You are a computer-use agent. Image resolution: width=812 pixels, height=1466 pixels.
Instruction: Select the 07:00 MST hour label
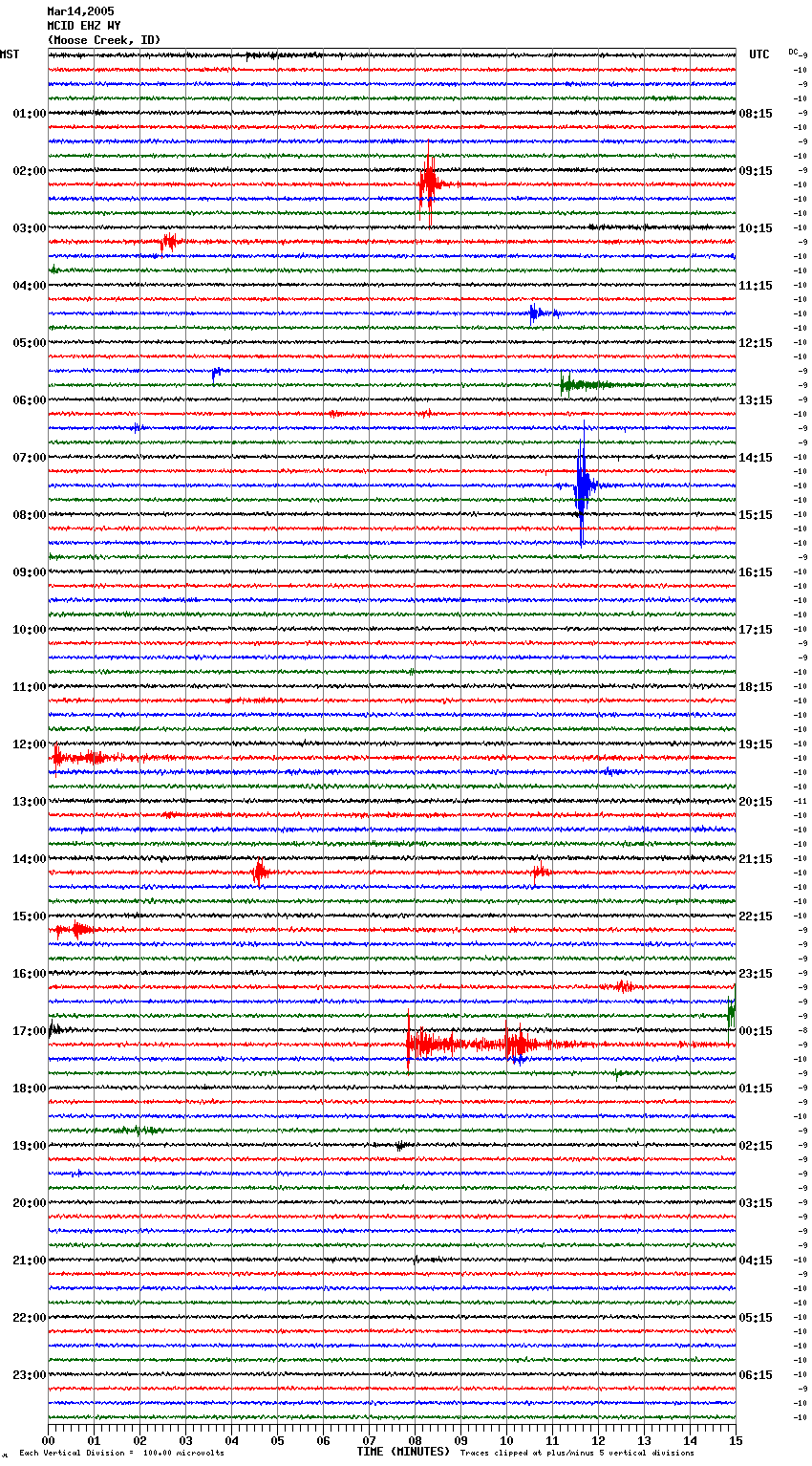click(x=30, y=458)
